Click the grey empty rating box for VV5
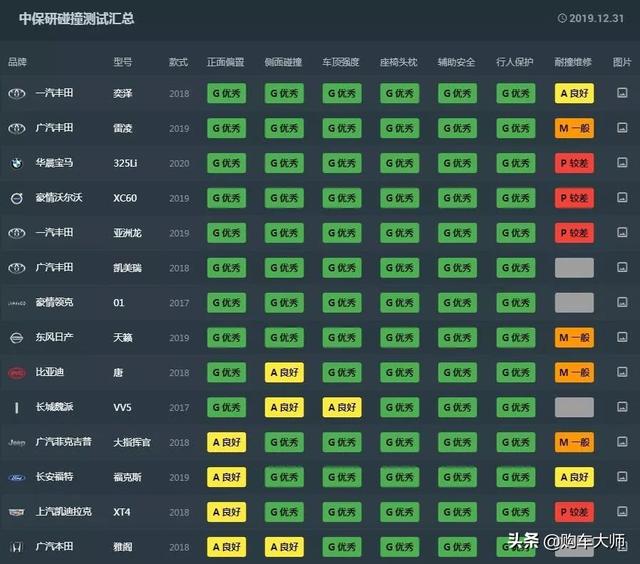This screenshot has height=564, width=640. coord(574,407)
